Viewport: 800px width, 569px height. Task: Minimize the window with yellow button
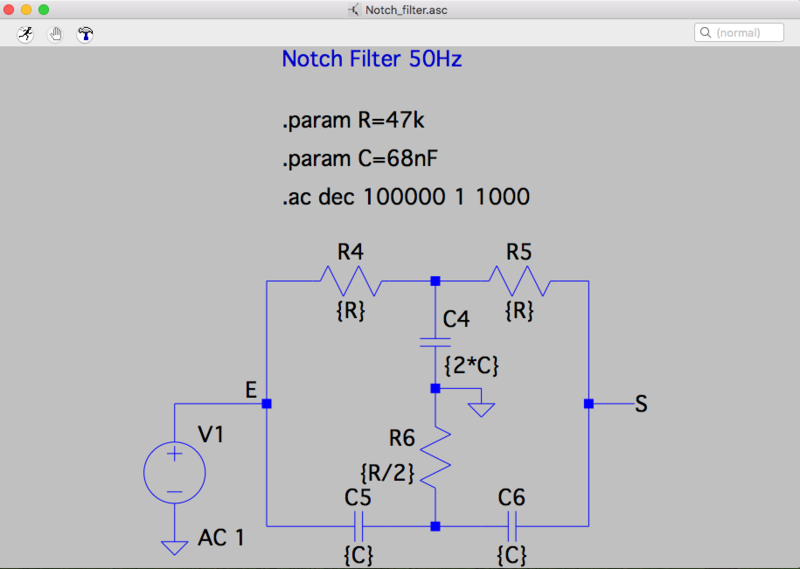coord(26,9)
